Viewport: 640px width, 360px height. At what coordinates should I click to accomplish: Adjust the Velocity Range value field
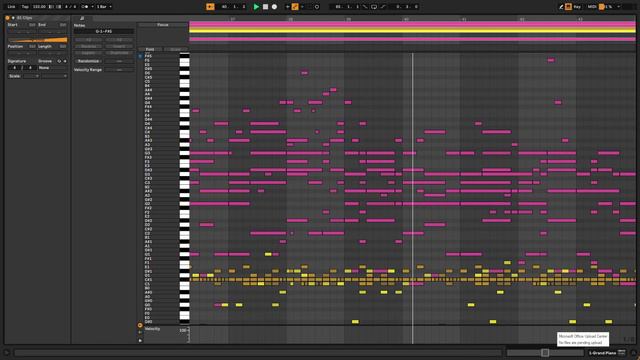click(119, 70)
